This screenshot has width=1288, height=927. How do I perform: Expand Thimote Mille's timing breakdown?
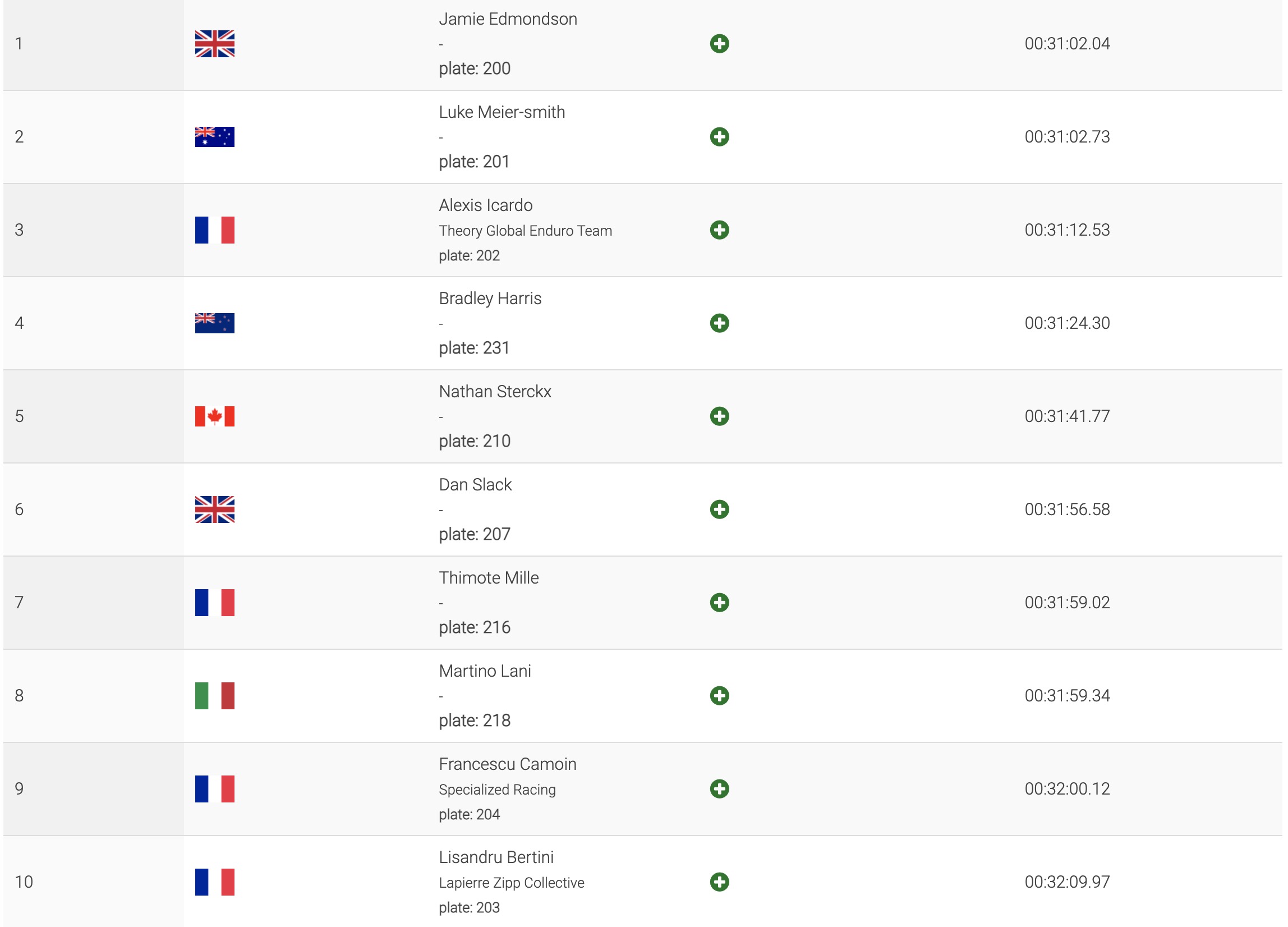click(x=719, y=603)
